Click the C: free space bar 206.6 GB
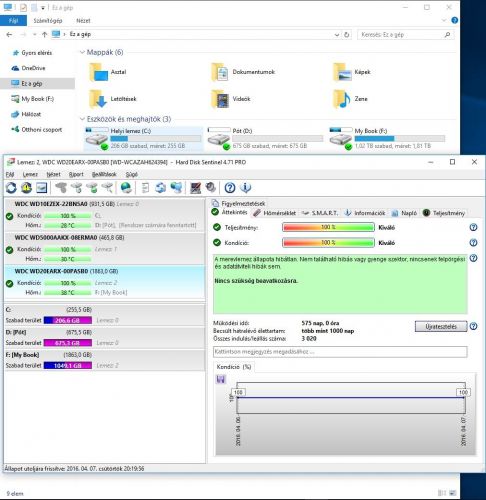 click(x=68, y=320)
